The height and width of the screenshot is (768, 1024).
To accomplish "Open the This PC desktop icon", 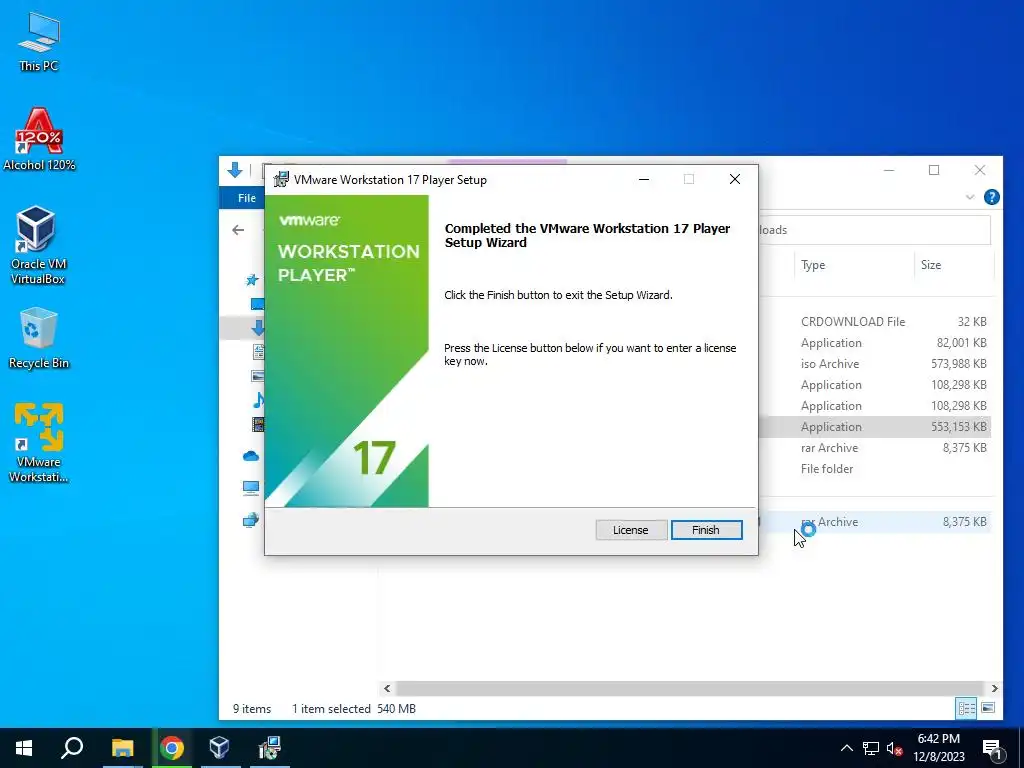I will click(x=39, y=42).
